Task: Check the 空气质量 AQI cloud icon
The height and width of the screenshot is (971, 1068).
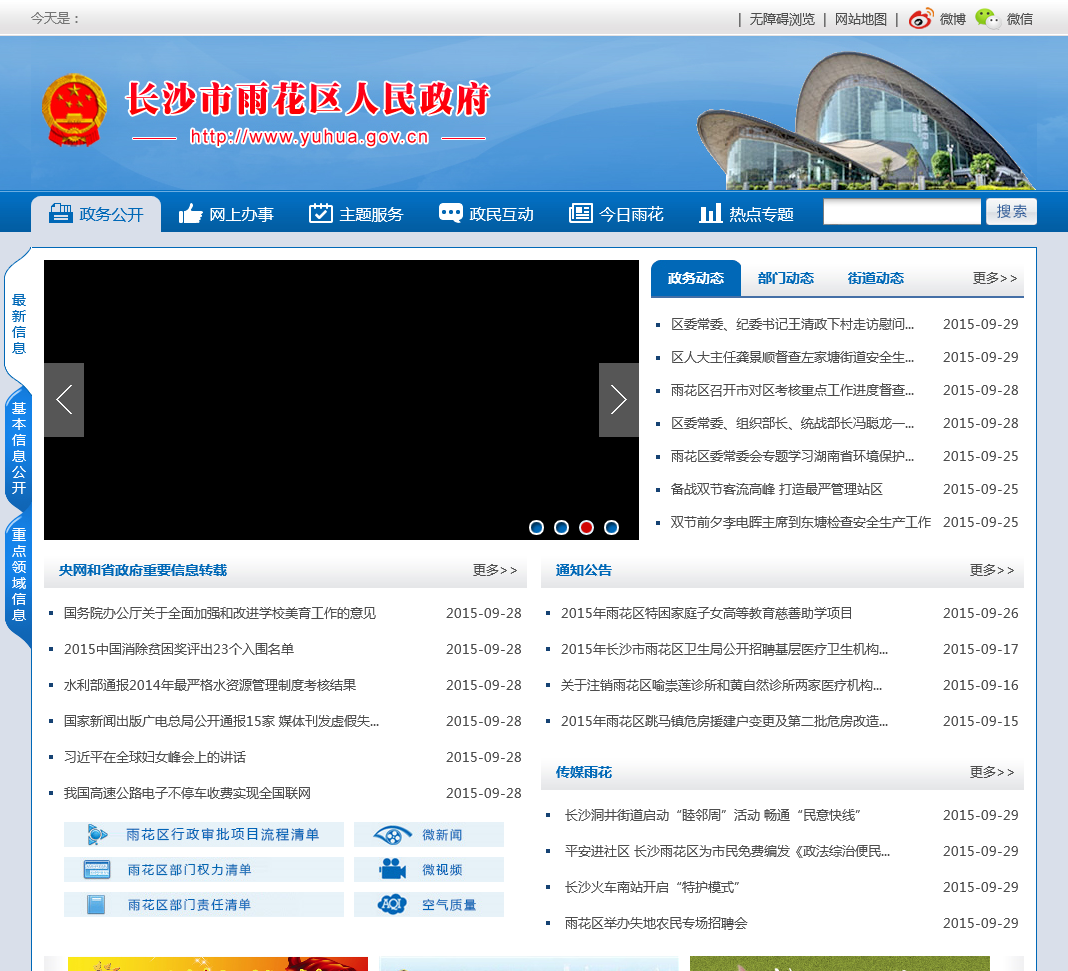Action: [x=392, y=905]
